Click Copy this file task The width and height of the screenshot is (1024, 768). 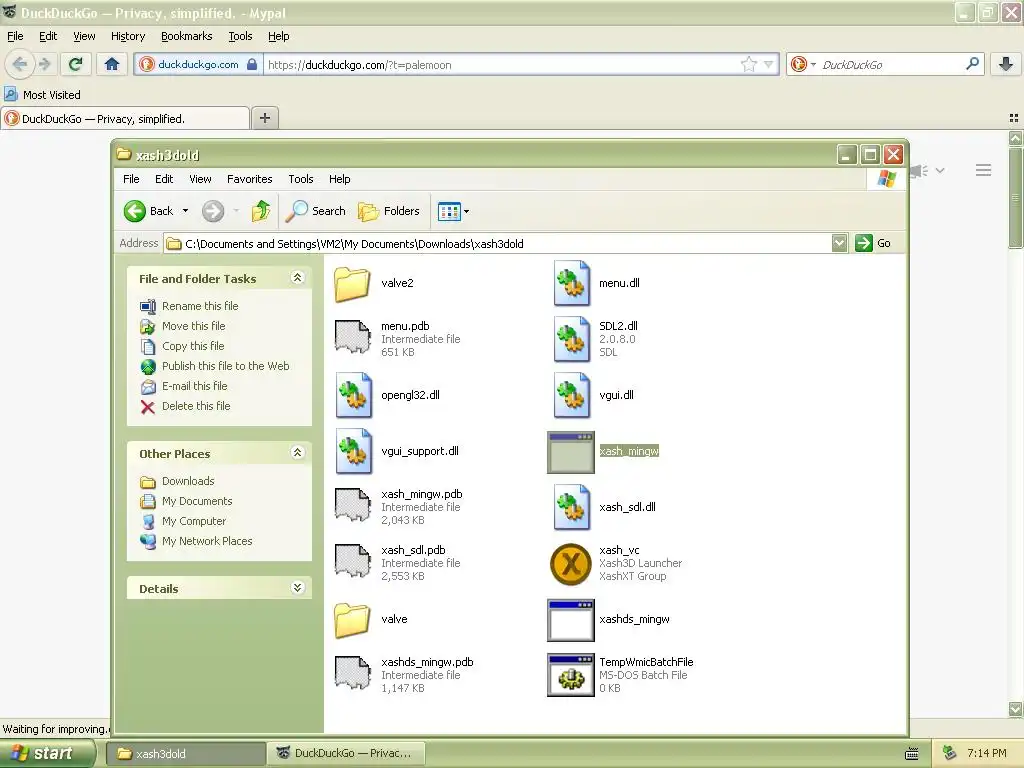pos(193,346)
